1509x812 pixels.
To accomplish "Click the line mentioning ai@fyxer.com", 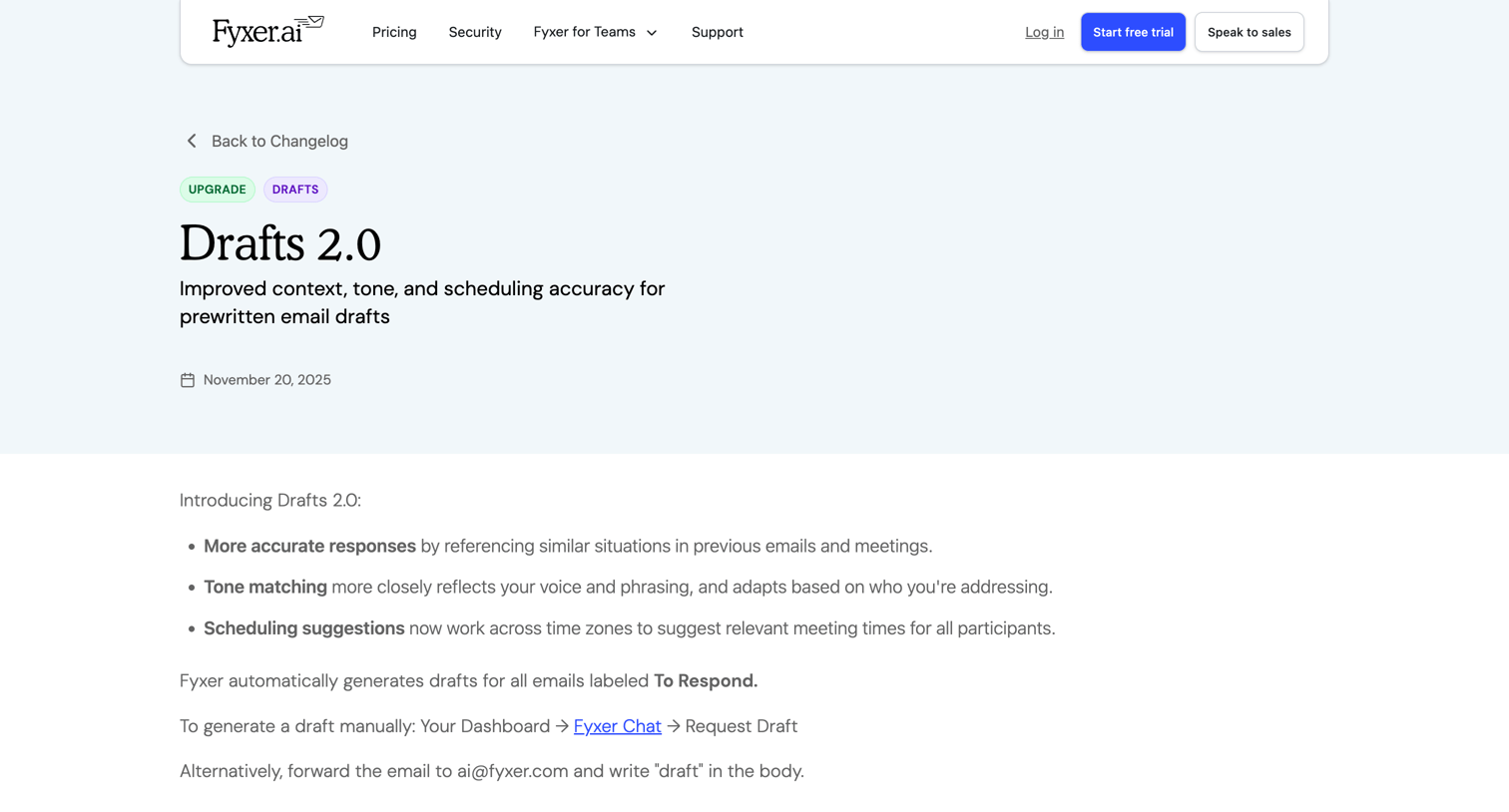I will 492,771.
